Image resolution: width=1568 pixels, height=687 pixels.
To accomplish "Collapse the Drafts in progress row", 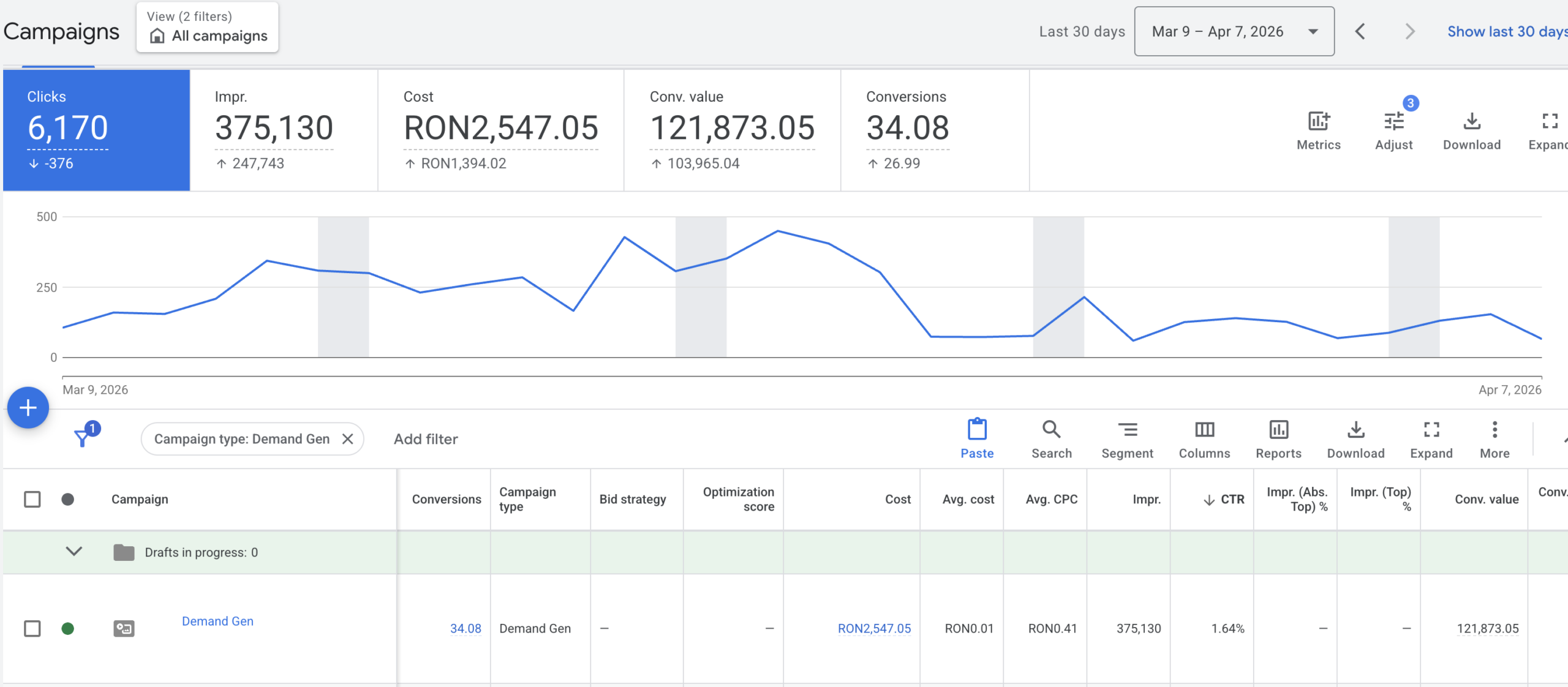I will pos(73,552).
